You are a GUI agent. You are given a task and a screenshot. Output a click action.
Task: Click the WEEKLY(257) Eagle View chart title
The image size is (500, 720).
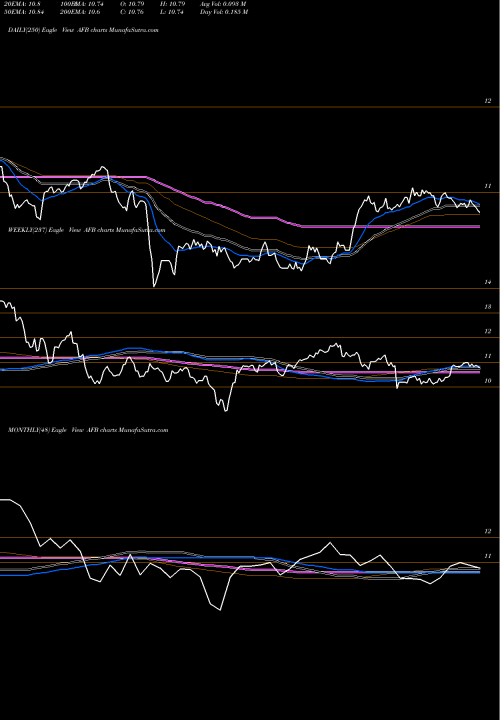[86, 230]
